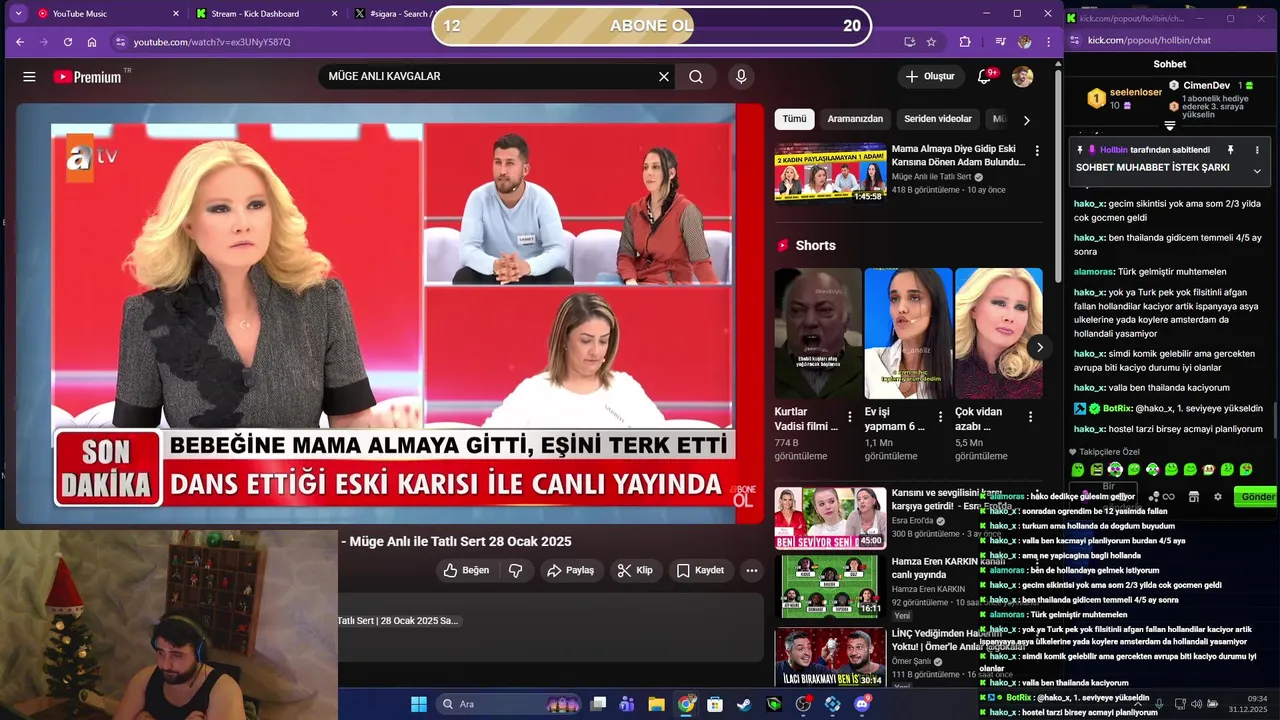Open Microsoft Store from taskbar
Viewport: 1280px width, 720px height.
pyautogui.click(x=715, y=704)
